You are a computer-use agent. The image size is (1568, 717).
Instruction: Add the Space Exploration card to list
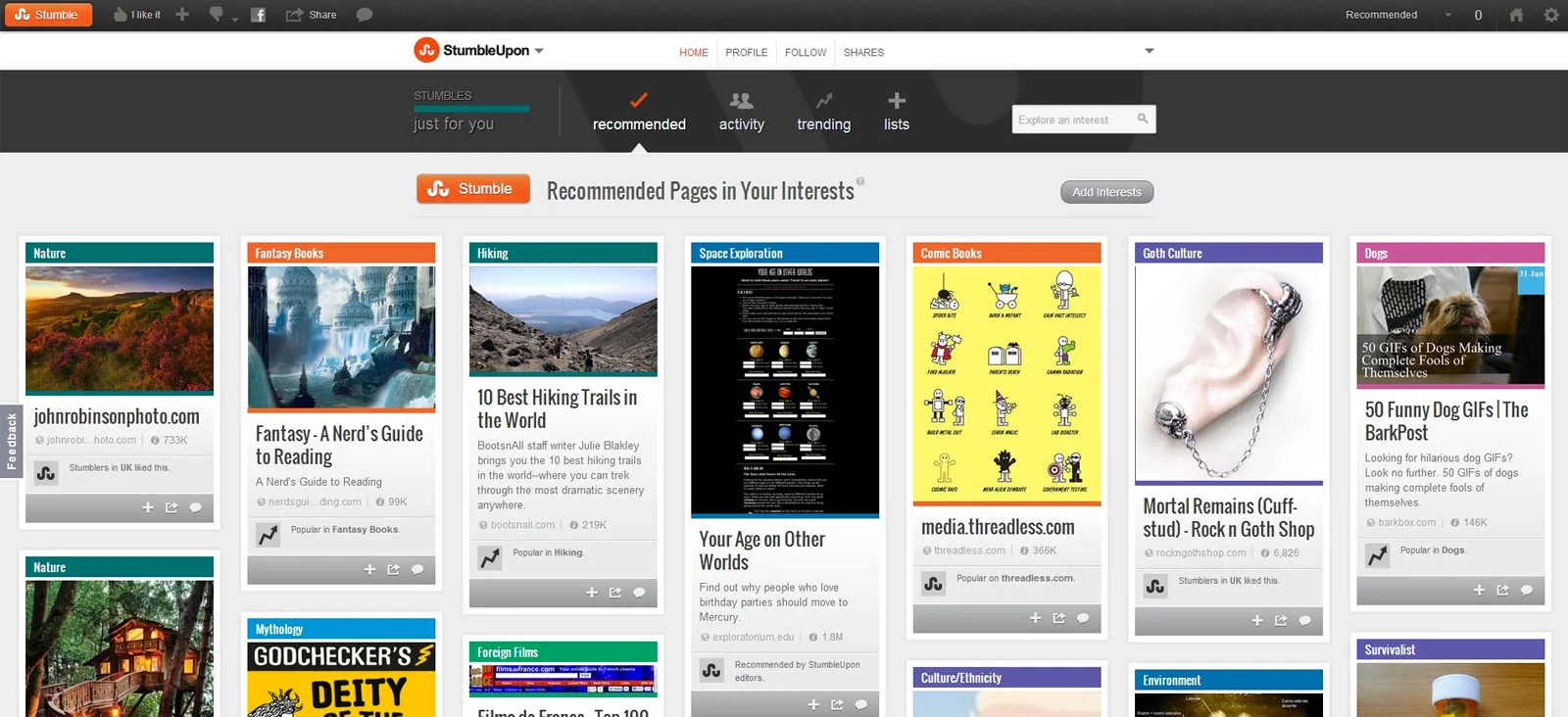[813, 704]
